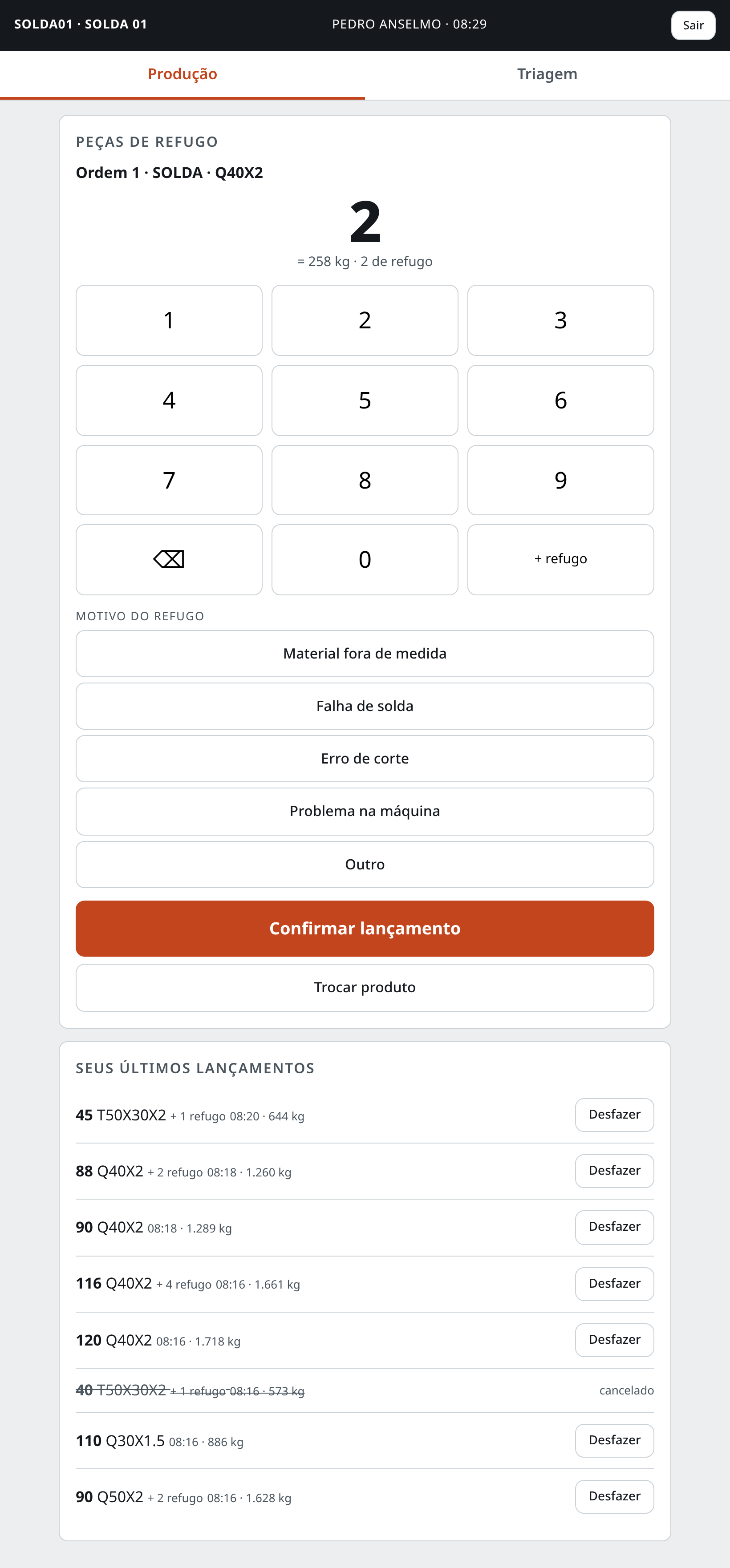
Task: Select Erro de corte reason
Action: coord(365,759)
